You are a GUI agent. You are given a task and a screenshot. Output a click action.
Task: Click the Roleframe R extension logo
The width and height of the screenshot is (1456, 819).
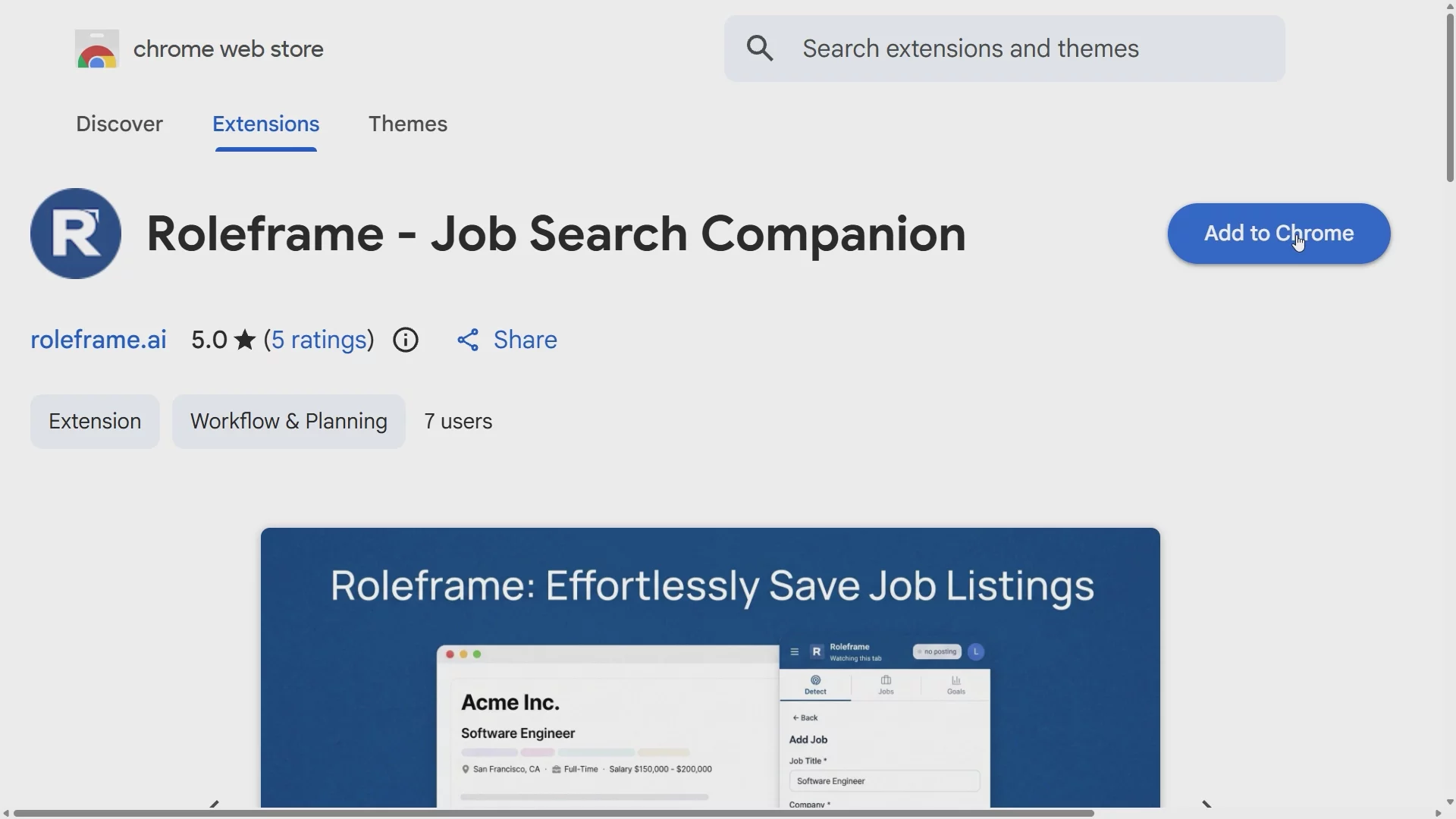tap(76, 234)
